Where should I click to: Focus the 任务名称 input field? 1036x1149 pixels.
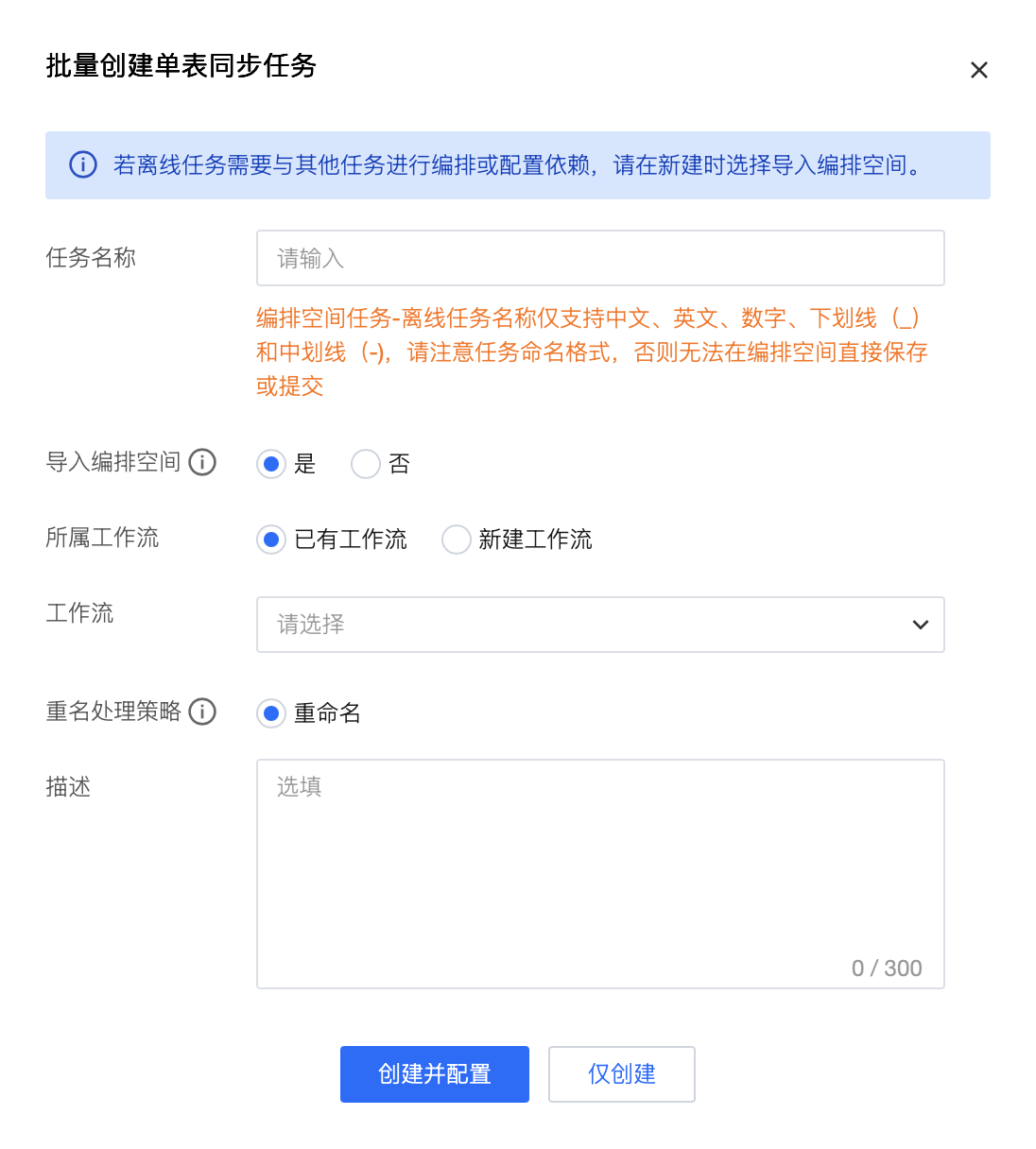[x=600, y=258]
